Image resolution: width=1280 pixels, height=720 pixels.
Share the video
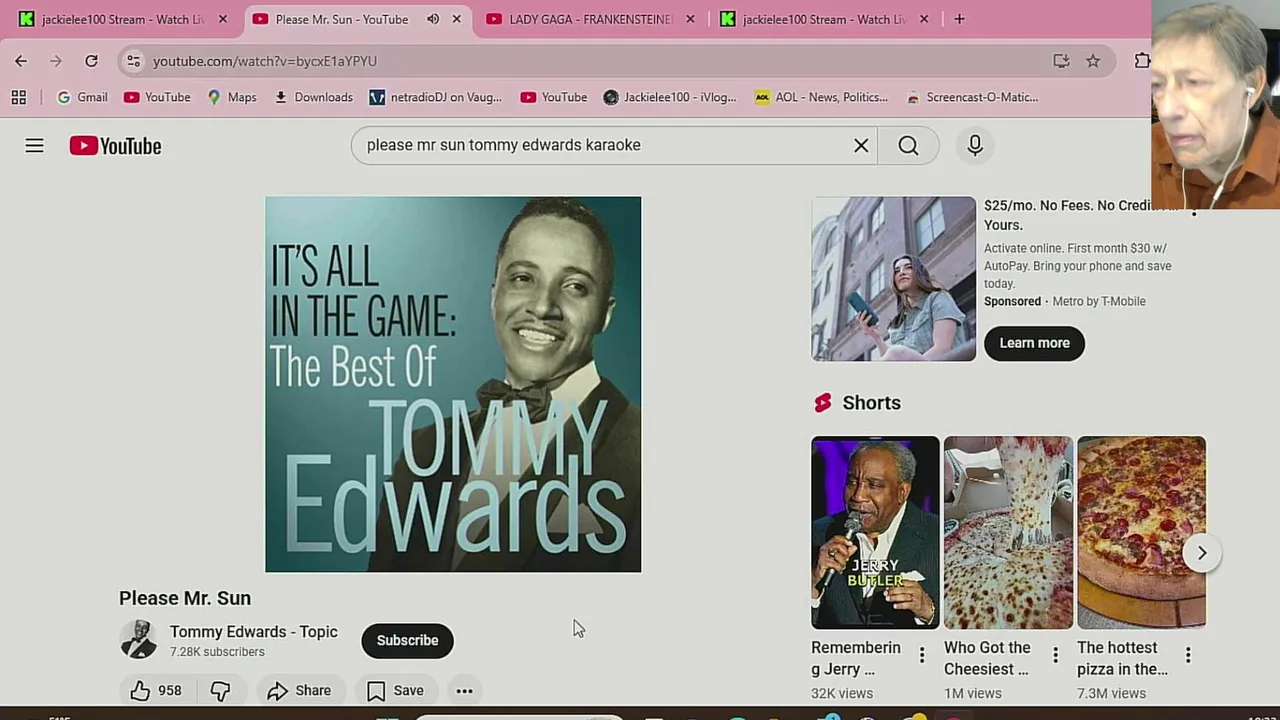pyautogui.click(x=299, y=690)
